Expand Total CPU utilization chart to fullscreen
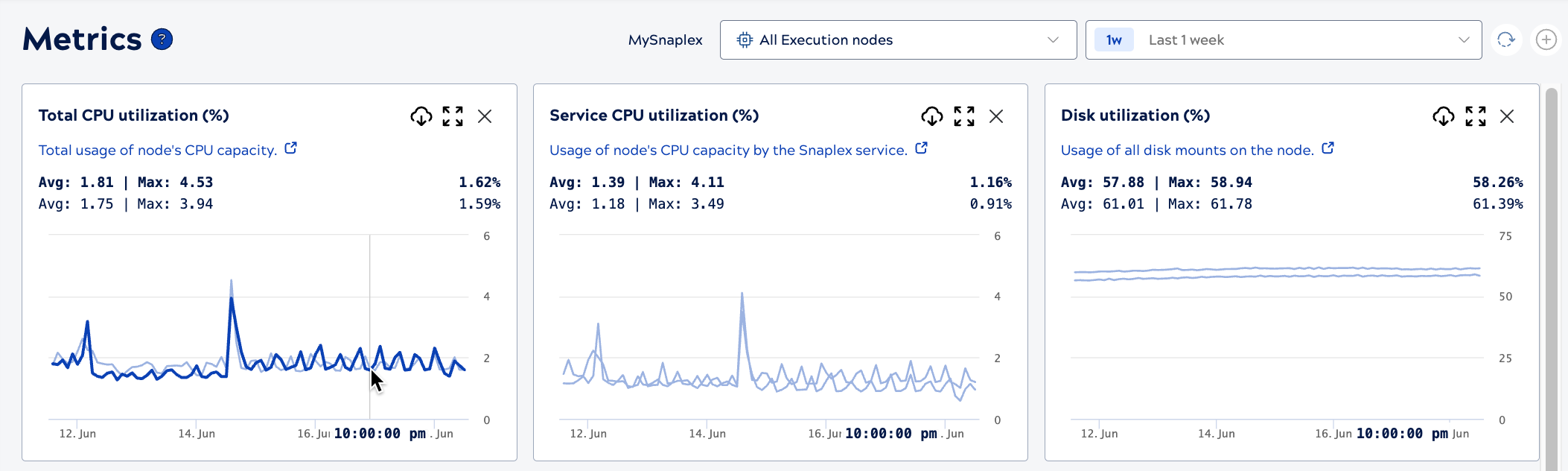 point(453,116)
